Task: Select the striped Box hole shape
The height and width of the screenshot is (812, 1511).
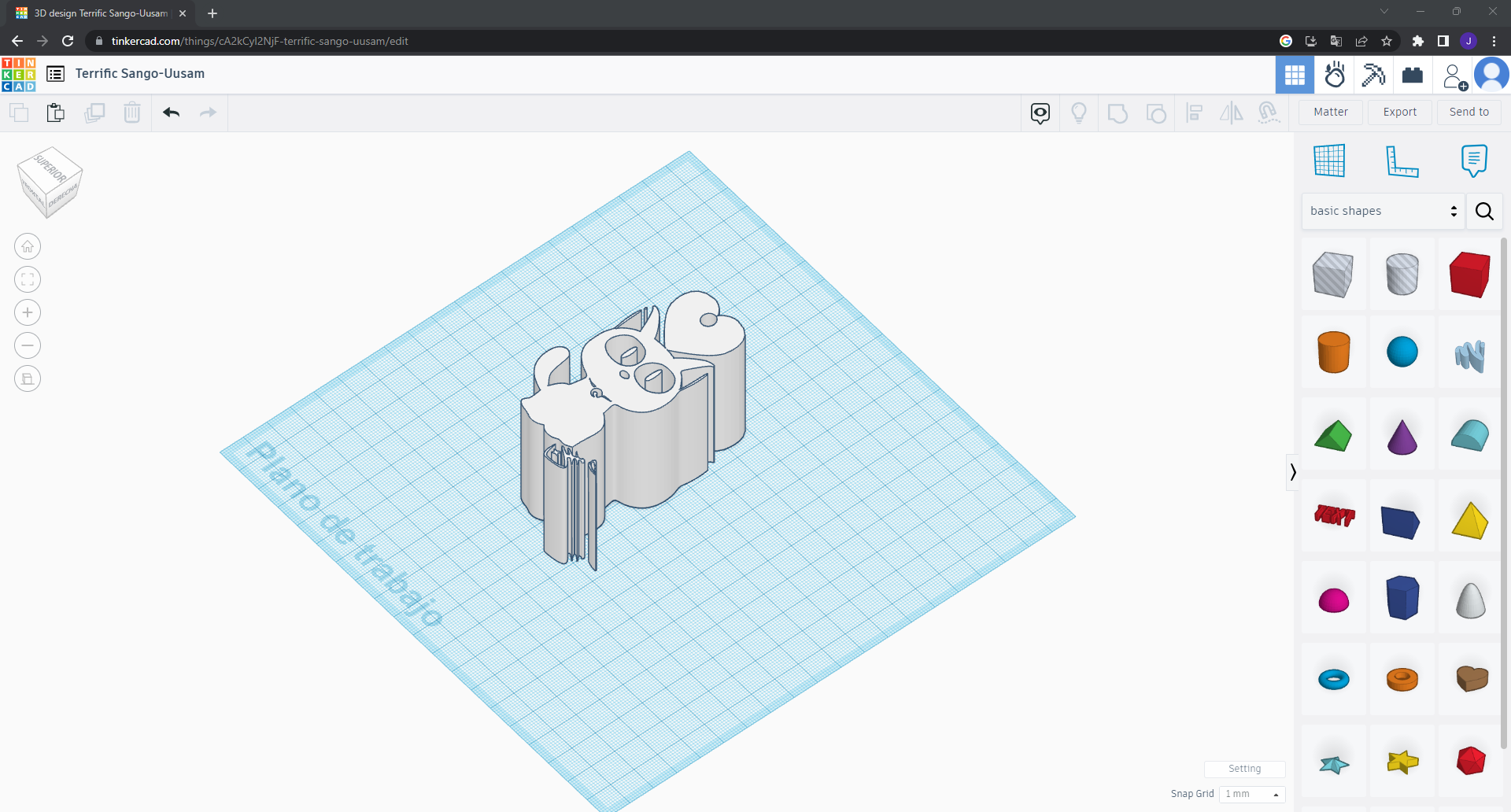Action: (x=1333, y=275)
